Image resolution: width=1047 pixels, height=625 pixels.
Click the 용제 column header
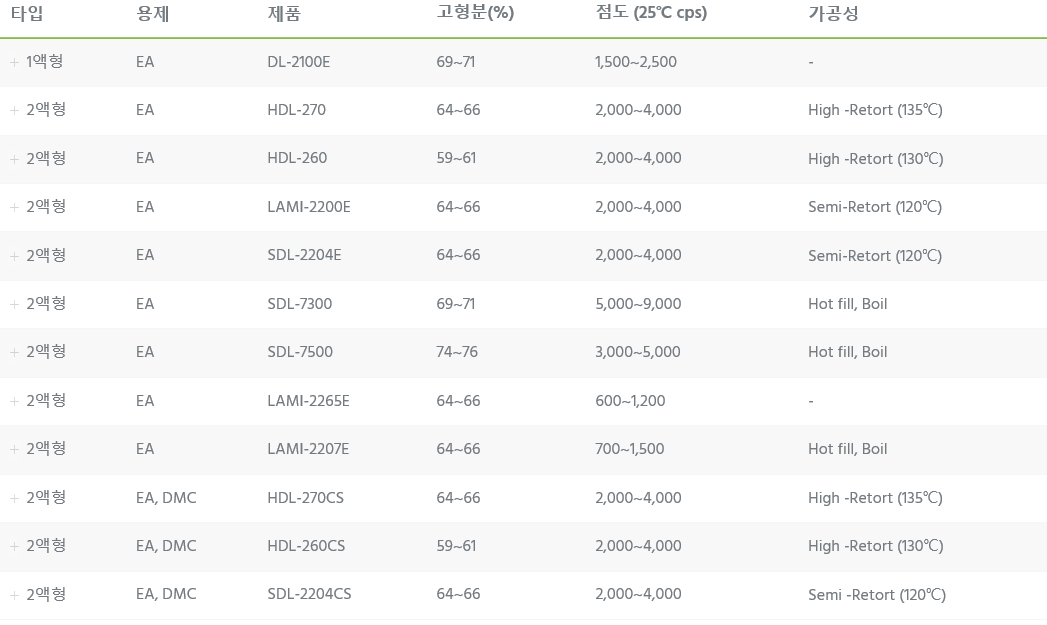(152, 13)
